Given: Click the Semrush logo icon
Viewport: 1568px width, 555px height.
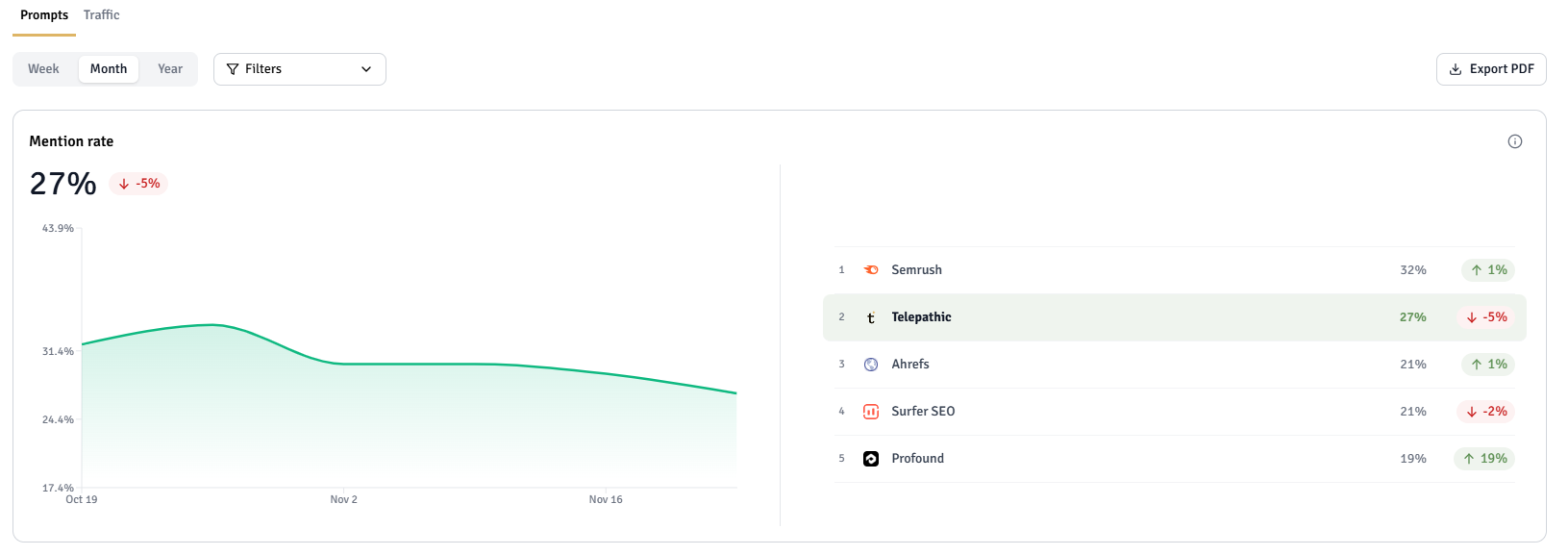Looking at the screenshot, I should (871, 270).
